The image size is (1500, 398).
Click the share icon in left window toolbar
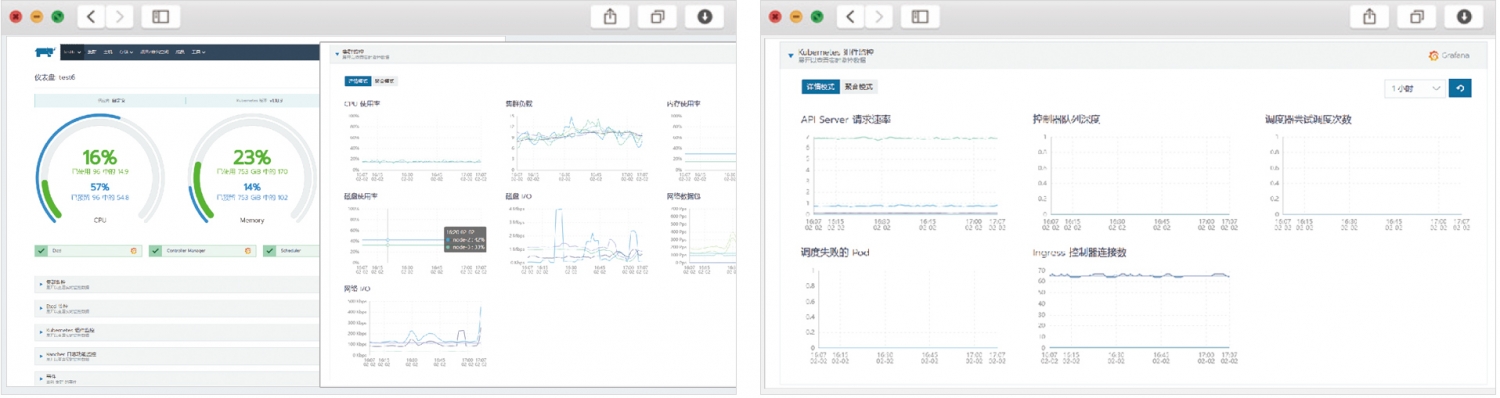[609, 17]
